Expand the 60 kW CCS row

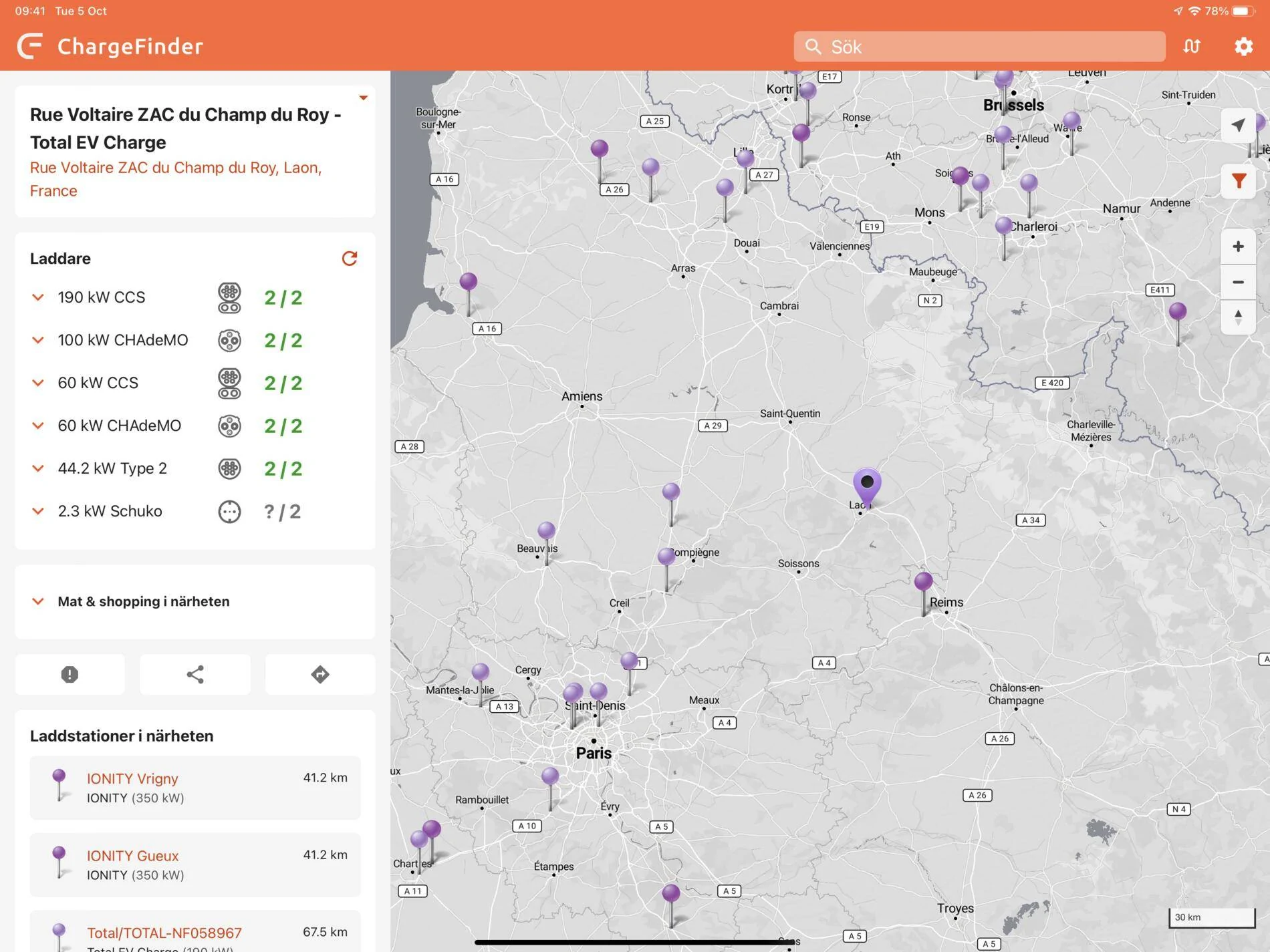[x=38, y=383]
